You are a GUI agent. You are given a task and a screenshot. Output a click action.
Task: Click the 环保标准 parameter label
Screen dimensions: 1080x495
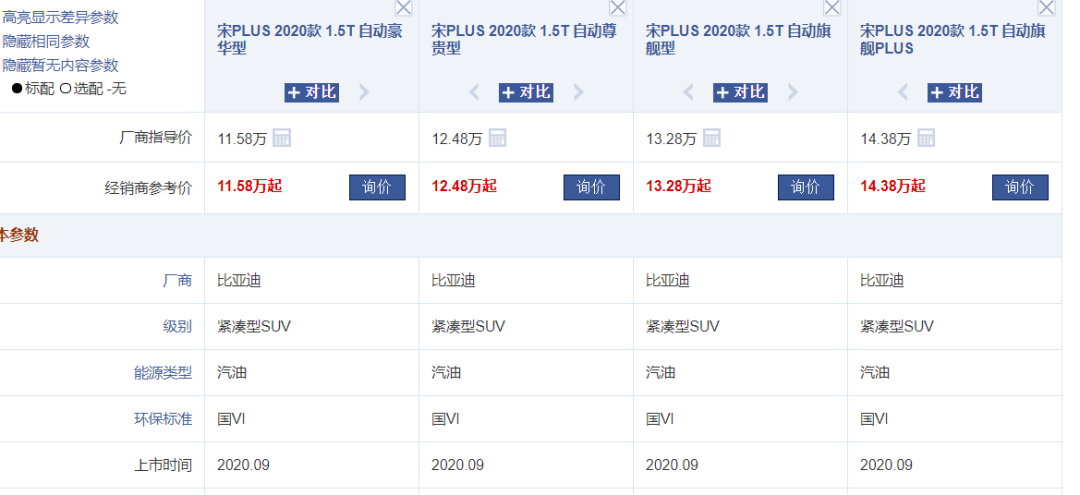pyautogui.click(x=163, y=419)
